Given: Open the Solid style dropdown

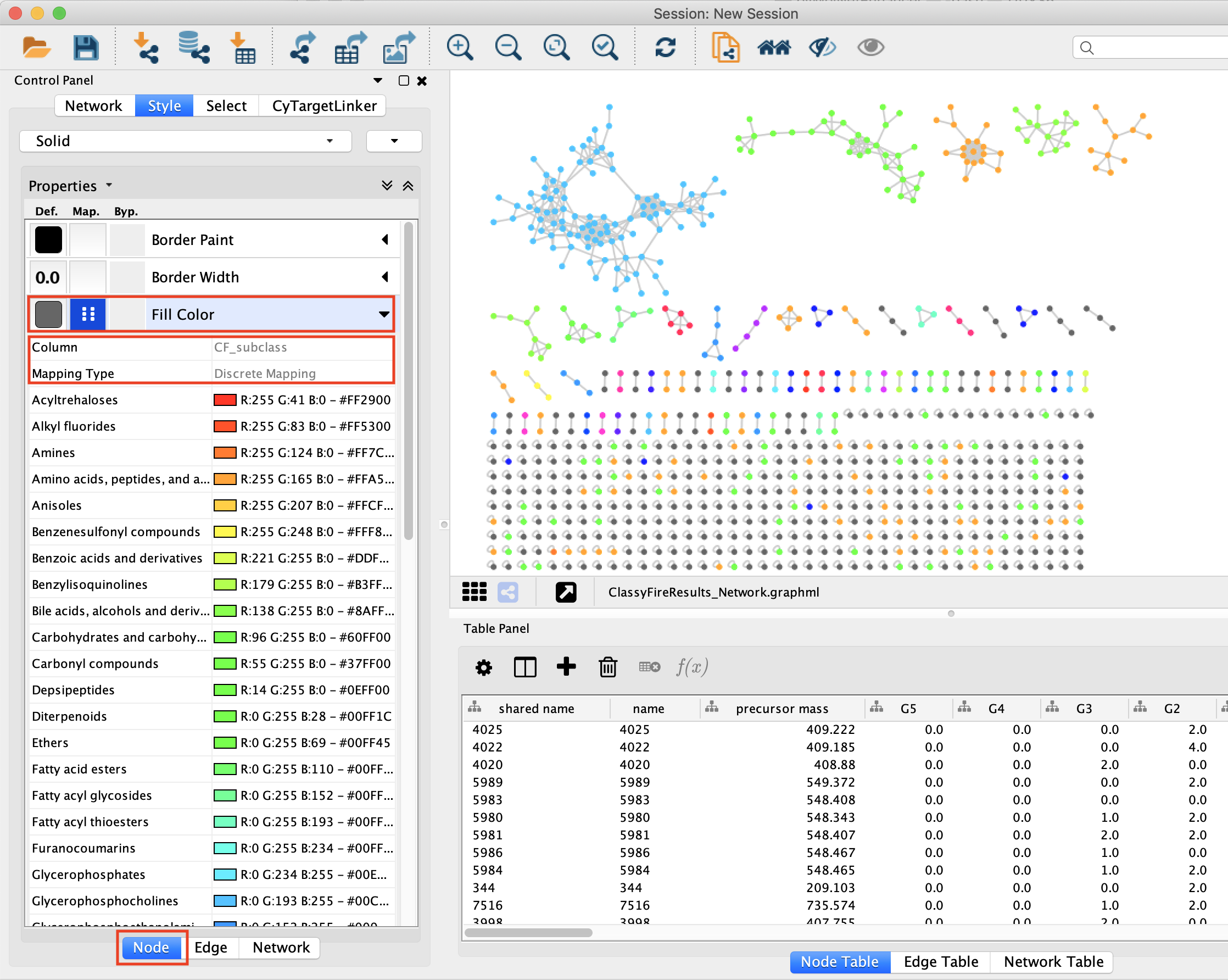Looking at the screenshot, I should 185,141.
